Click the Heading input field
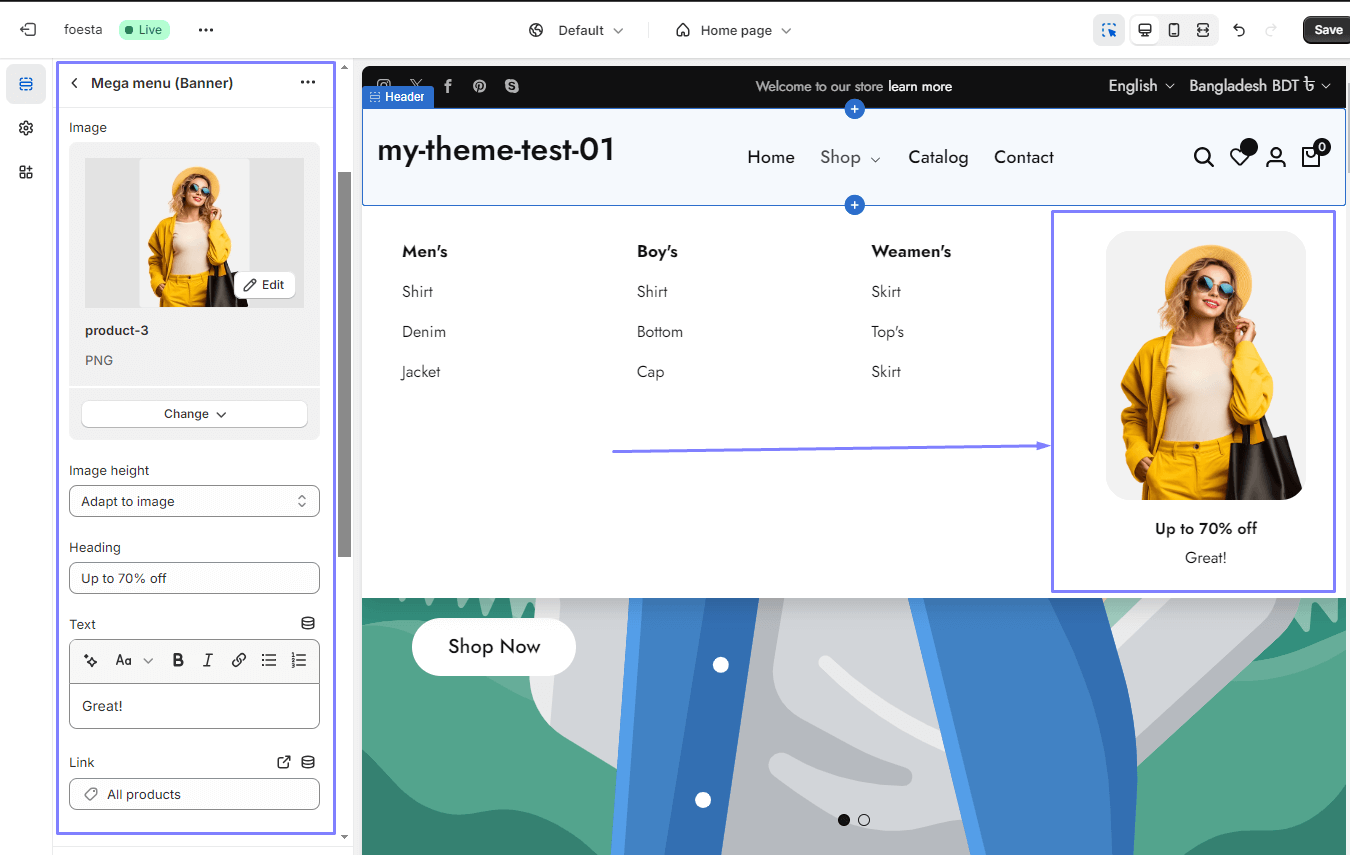Viewport: 1350px width, 855px height. point(194,578)
